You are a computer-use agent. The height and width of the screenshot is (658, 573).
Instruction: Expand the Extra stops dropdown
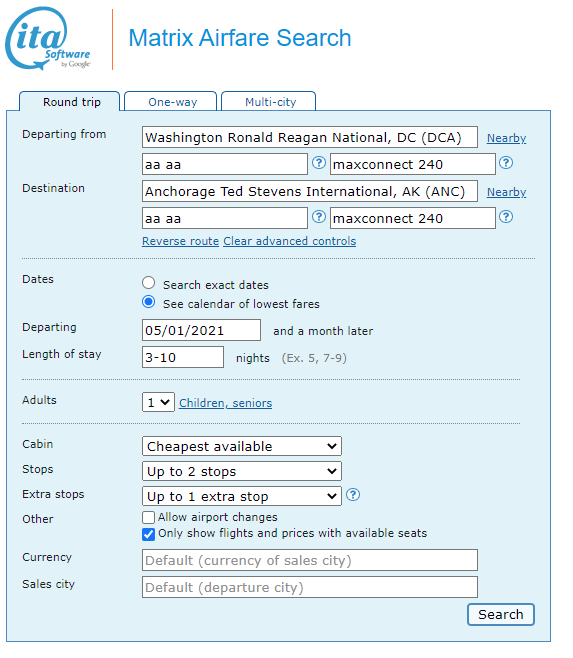(242, 496)
